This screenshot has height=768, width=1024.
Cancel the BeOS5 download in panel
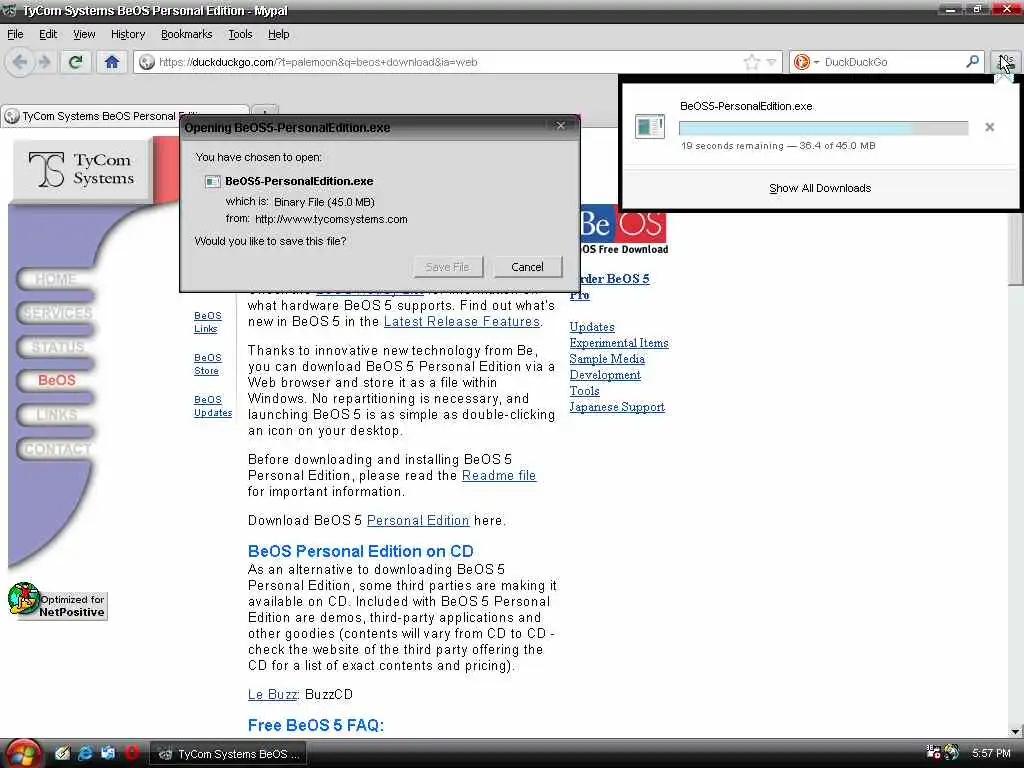tap(989, 127)
